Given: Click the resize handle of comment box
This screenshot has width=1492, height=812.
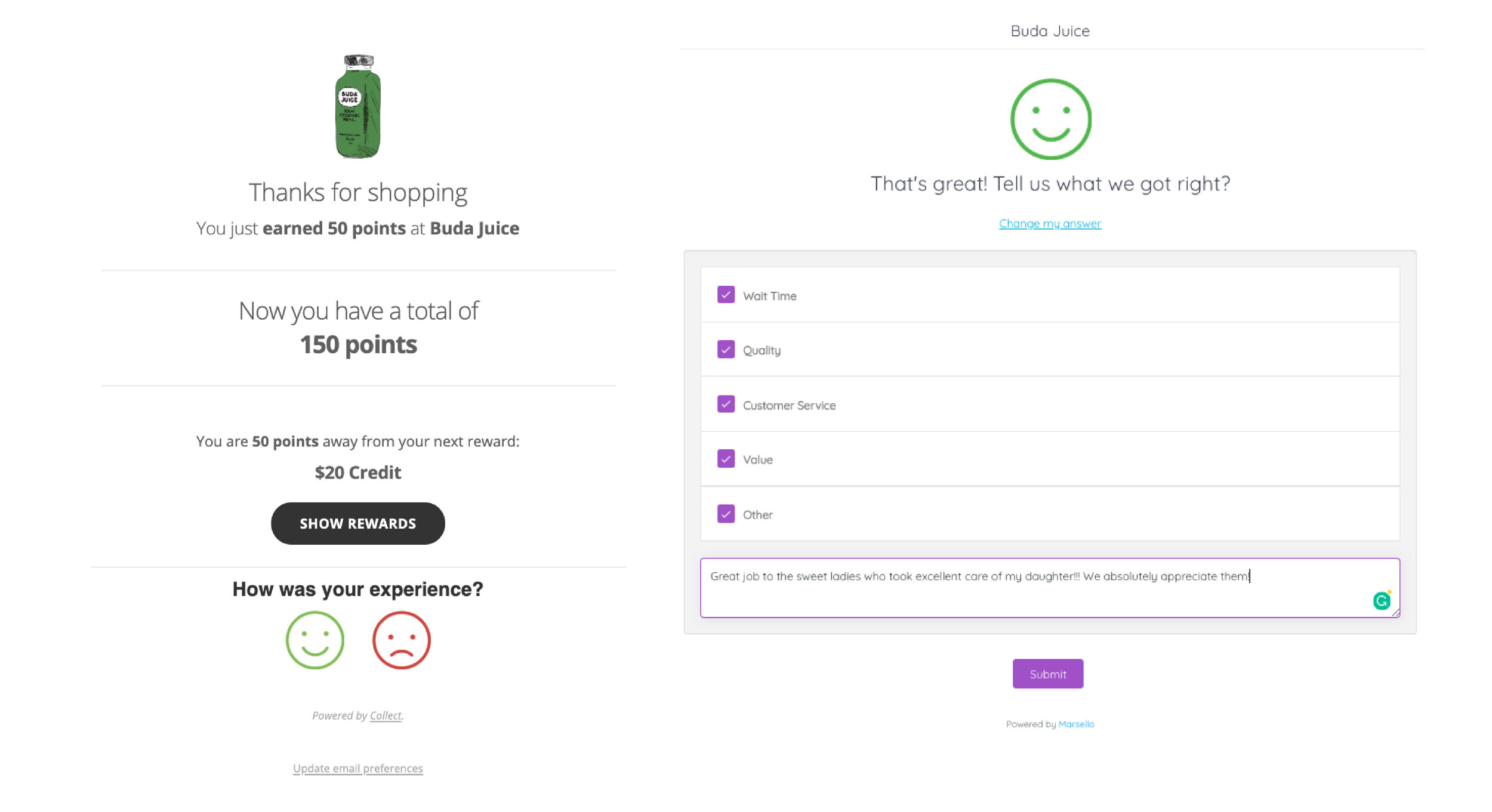Looking at the screenshot, I should [x=1395, y=613].
